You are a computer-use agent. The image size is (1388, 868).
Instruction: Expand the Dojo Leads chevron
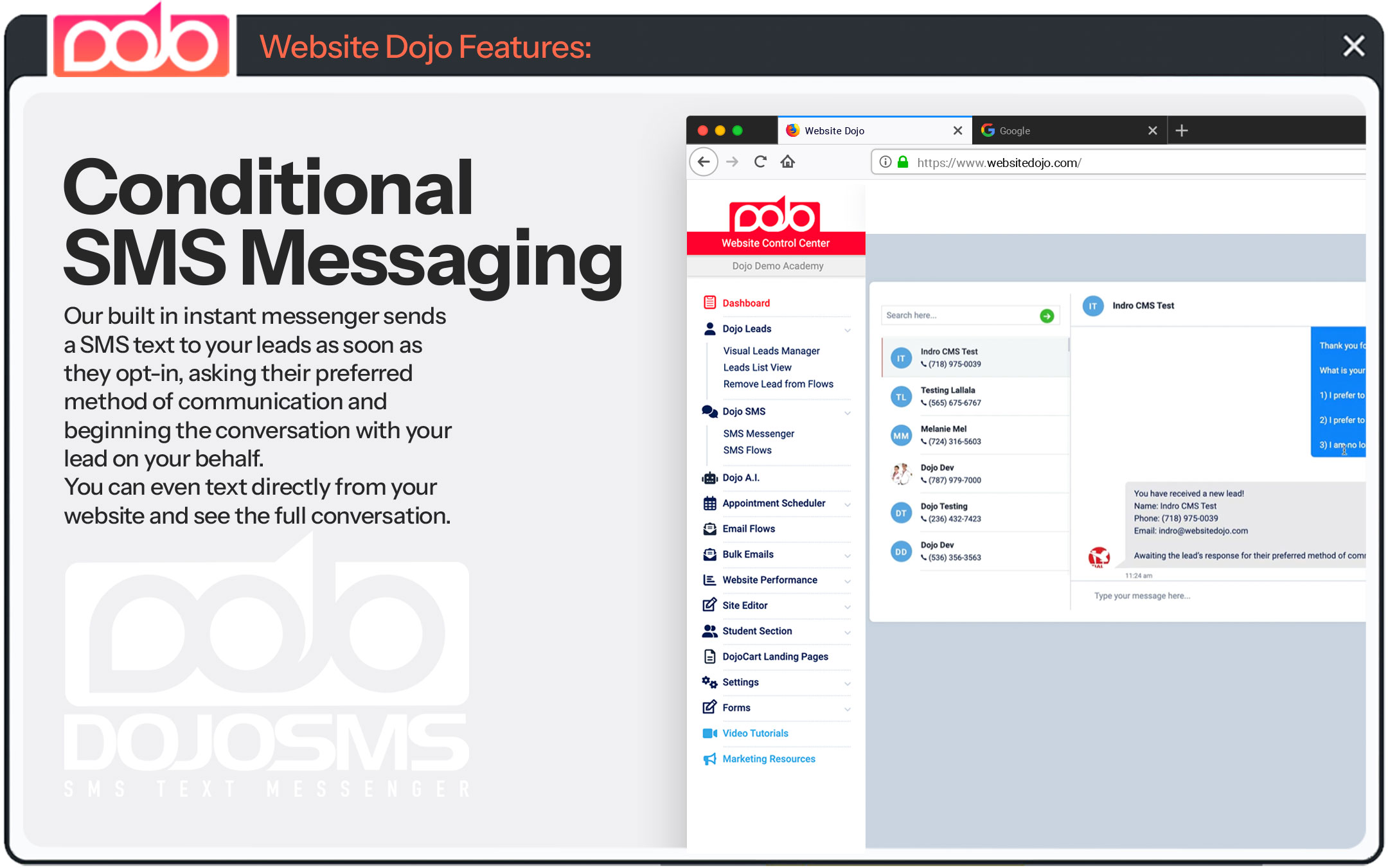(848, 330)
